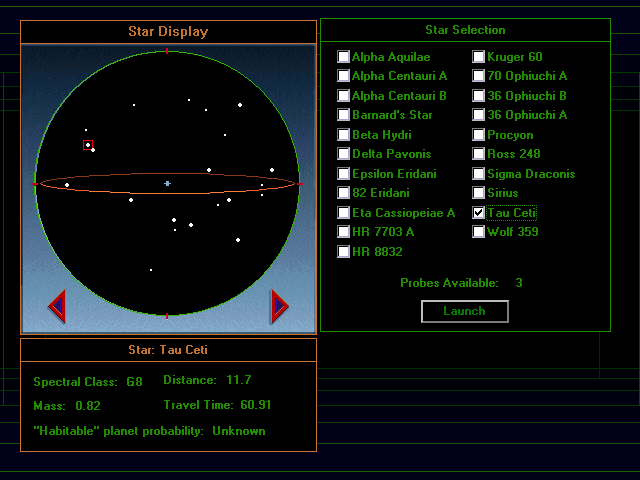Select the Kruger 60 checkbox
Screen dimensions: 640x480
pos(479,57)
